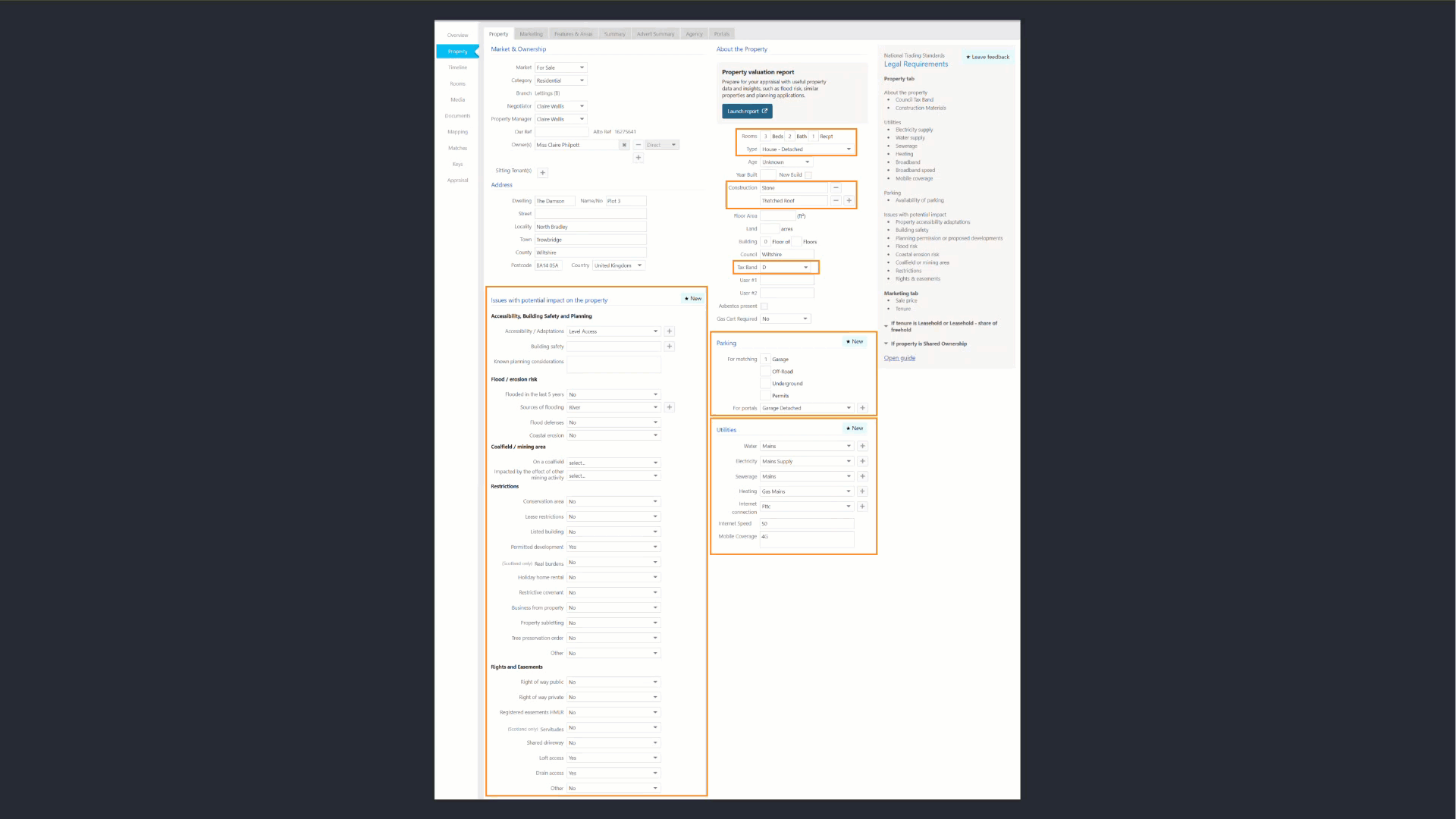This screenshot has height=819, width=1456.
Task: Add another source of flooding
Action: tap(670, 407)
